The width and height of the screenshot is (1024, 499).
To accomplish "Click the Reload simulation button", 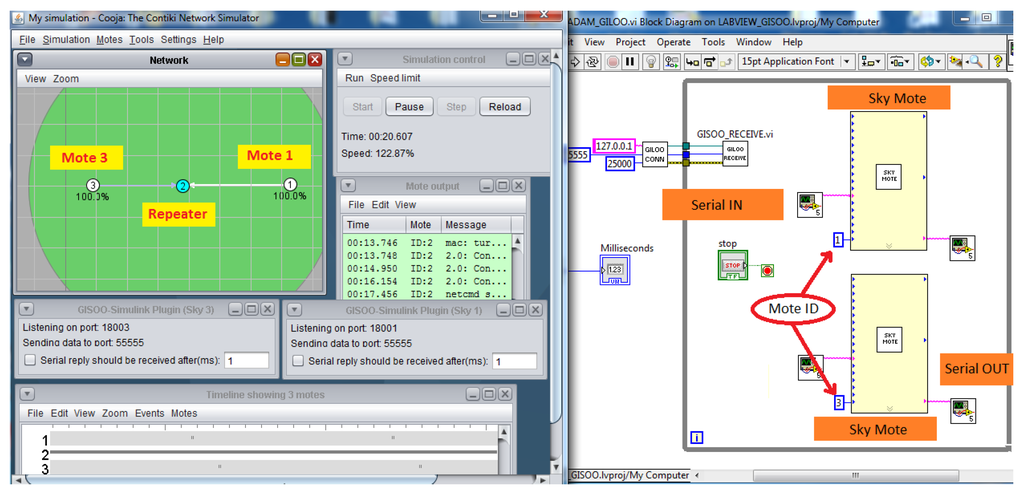I will tap(505, 107).
